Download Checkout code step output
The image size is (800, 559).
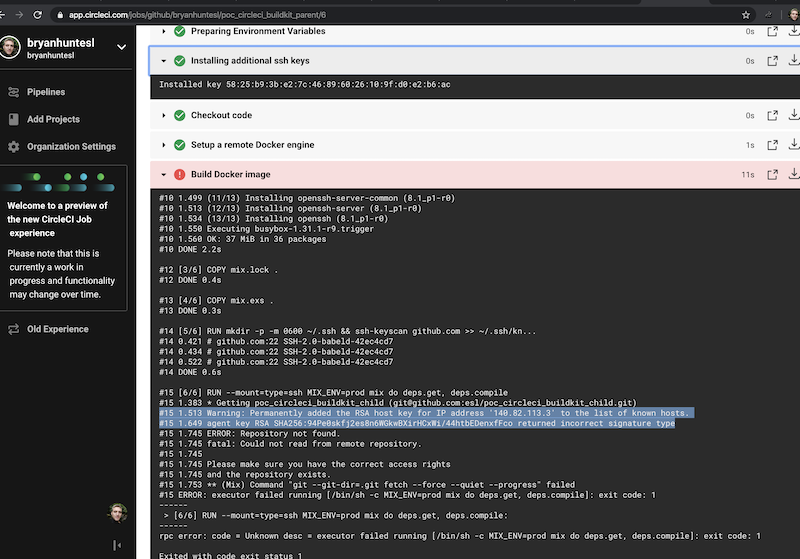tap(794, 115)
